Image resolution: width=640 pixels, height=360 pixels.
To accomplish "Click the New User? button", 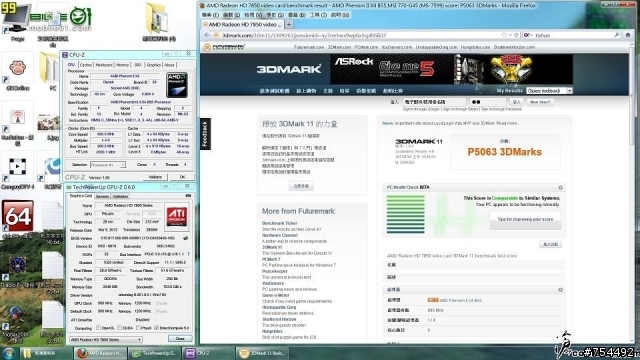I will pyautogui.click(x=540, y=102).
